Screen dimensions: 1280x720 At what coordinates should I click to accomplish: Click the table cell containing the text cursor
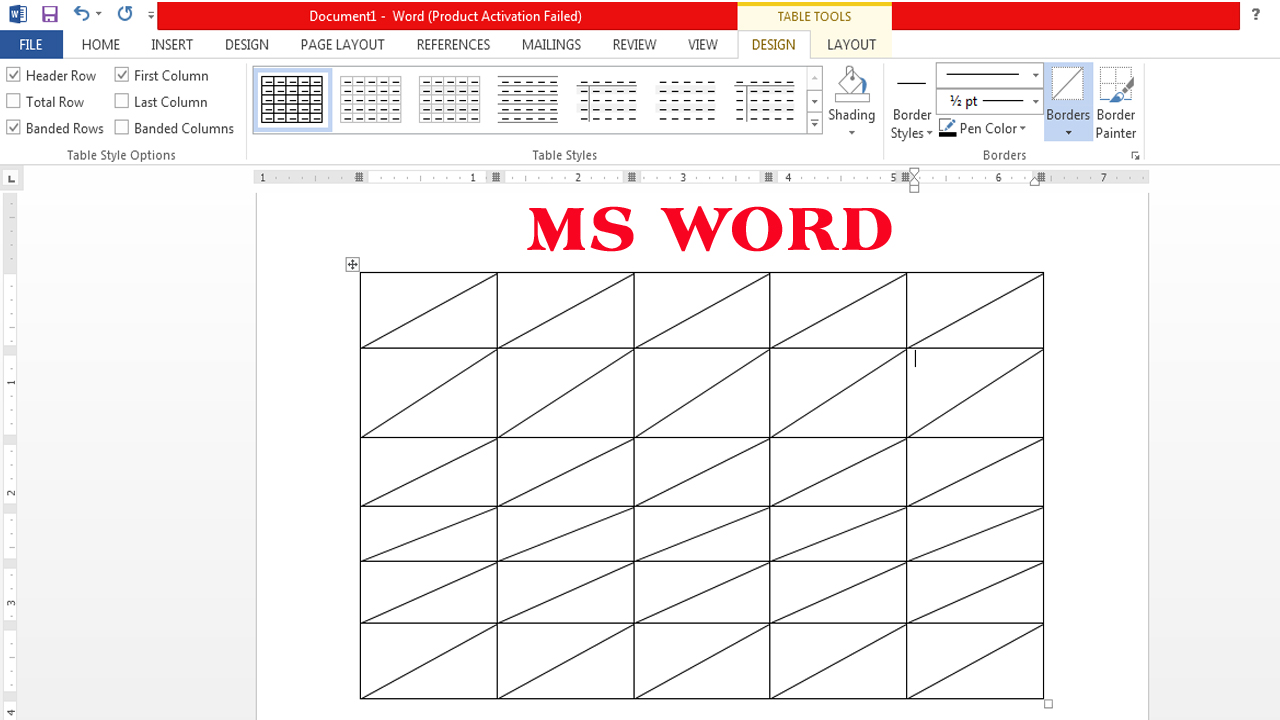point(975,393)
